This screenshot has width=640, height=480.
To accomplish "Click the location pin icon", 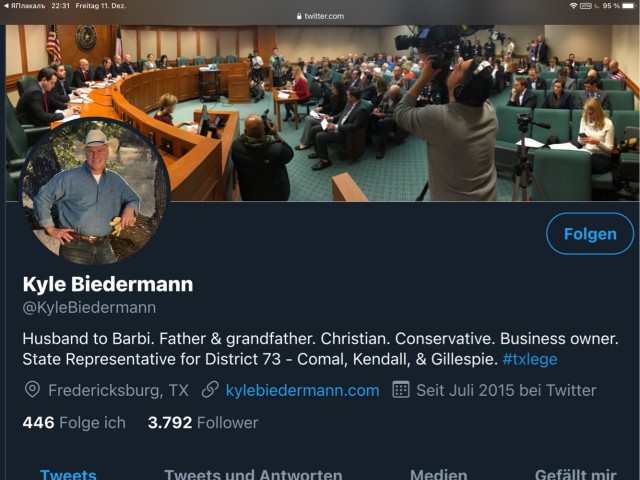I will click(32, 390).
